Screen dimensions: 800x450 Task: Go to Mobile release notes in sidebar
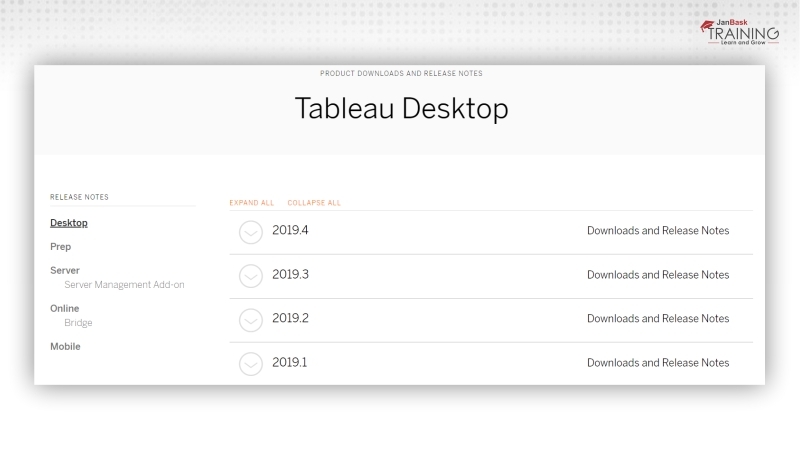point(65,347)
